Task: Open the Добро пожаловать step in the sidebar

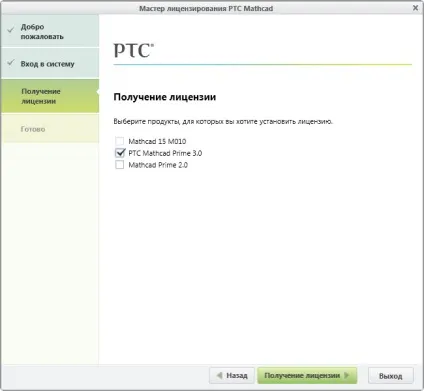Action: tap(50, 31)
